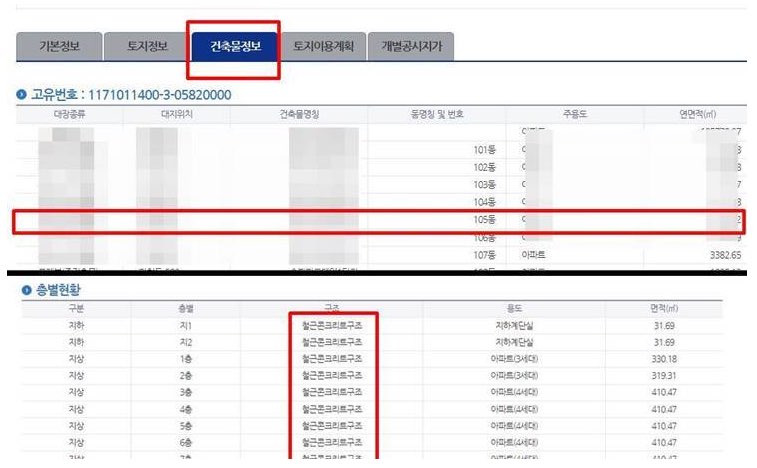Click 철근콘크리트구조 in the 1층 row
The width and height of the screenshot is (757, 468).
click(332, 359)
